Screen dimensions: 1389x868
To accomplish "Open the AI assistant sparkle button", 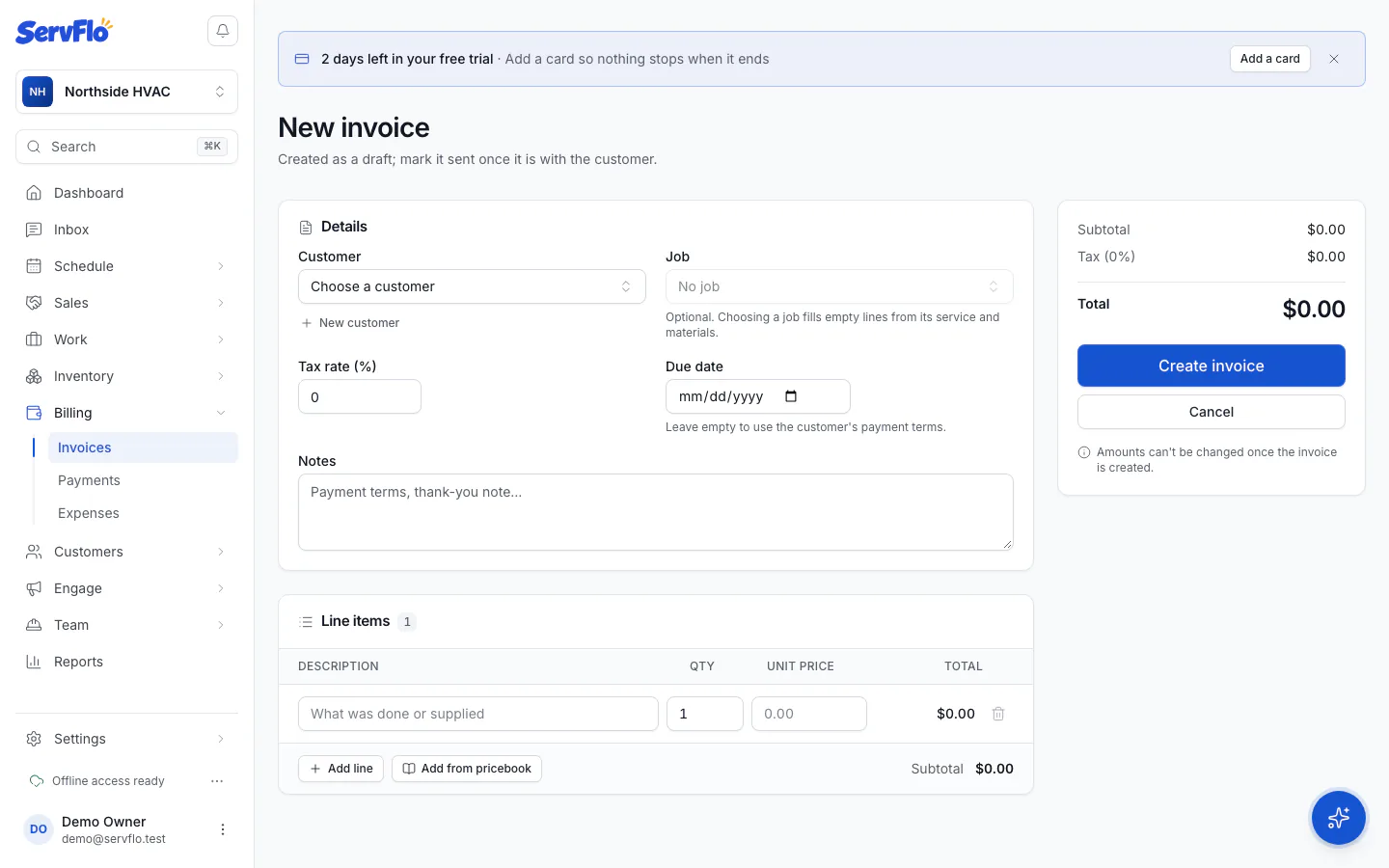I will (x=1339, y=818).
